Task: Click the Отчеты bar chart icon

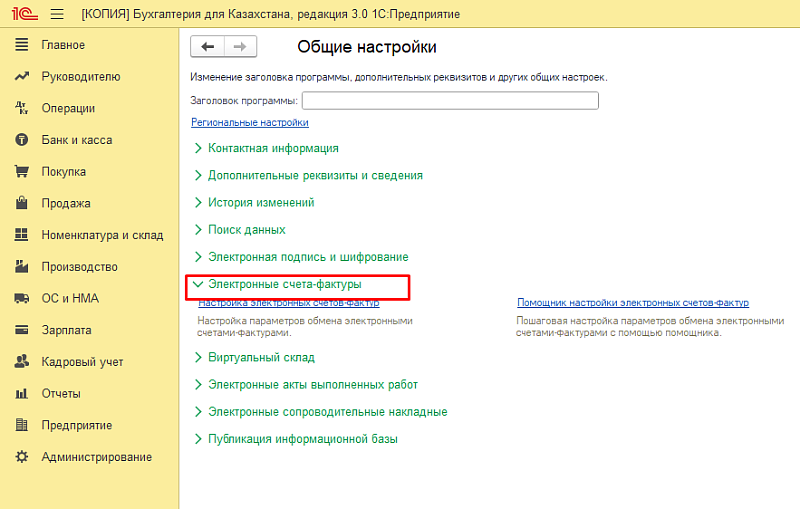Action: (x=20, y=393)
